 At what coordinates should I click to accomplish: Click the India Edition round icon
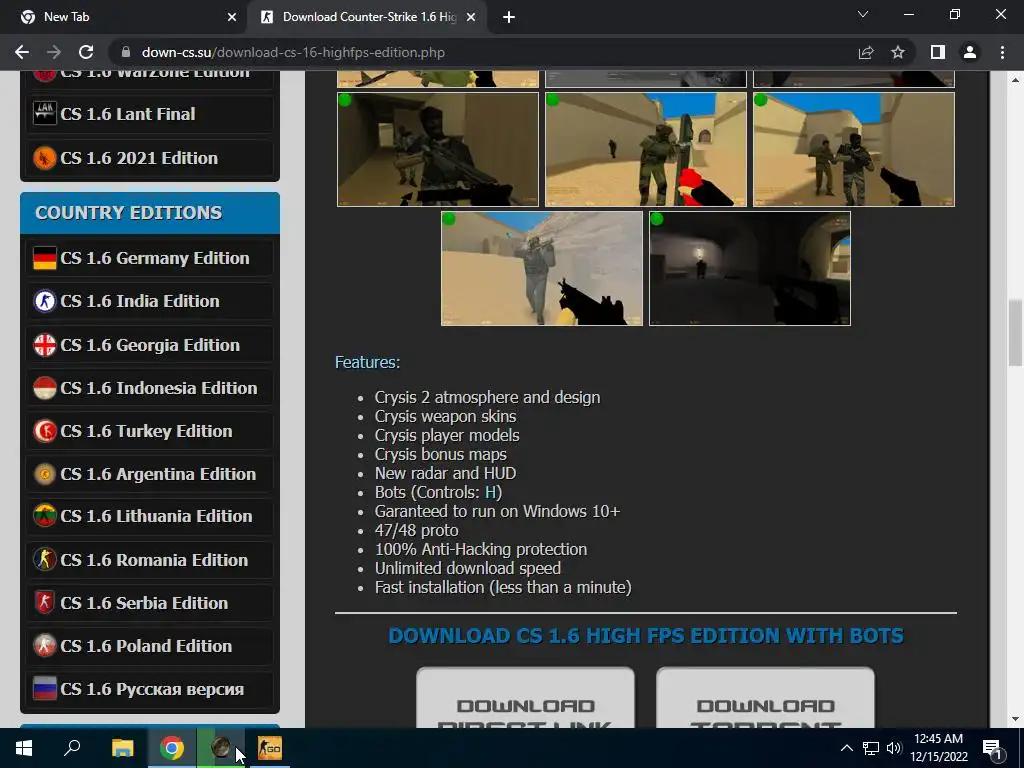tap(44, 301)
